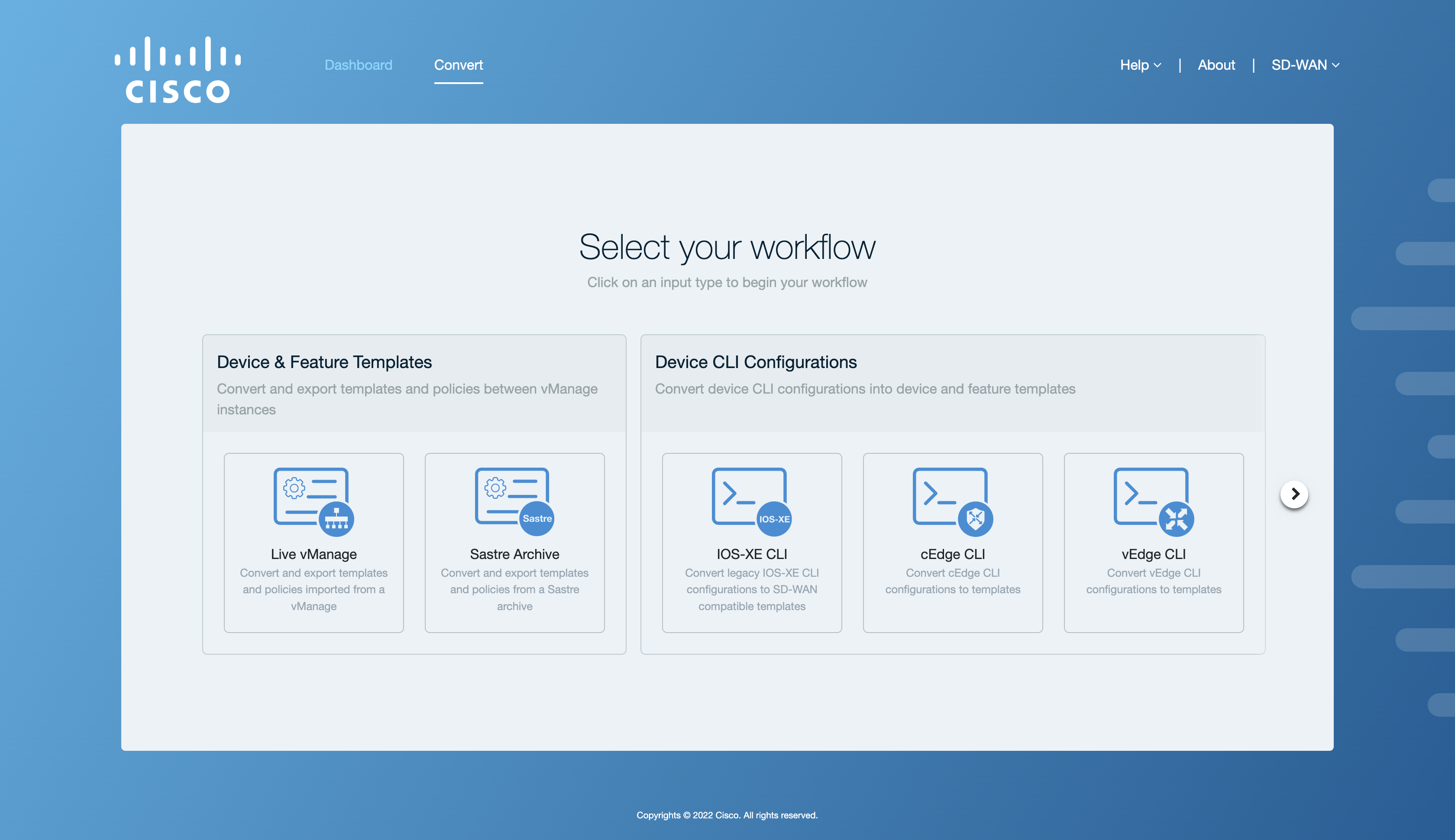Viewport: 1455px width, 840px height.
Task: Switch to the Dashboard tab
Action: [x=358, y=64]
